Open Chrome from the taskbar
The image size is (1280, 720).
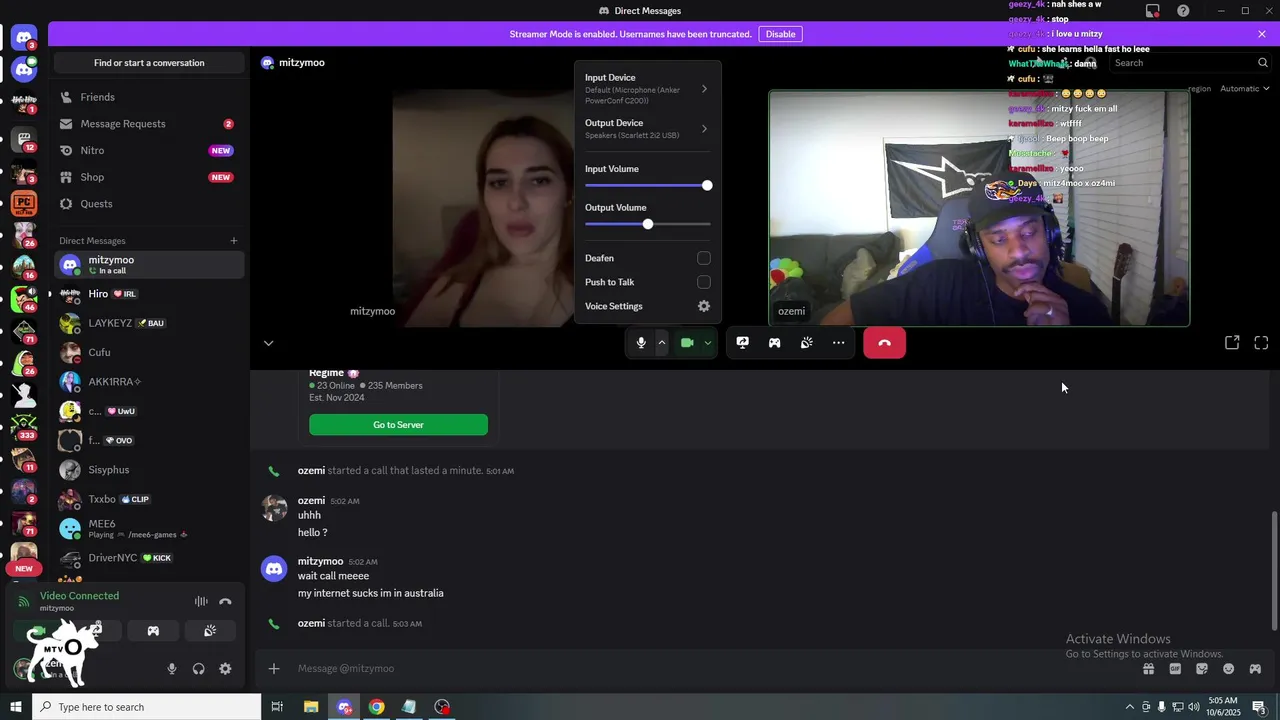[x=376, y=707]
